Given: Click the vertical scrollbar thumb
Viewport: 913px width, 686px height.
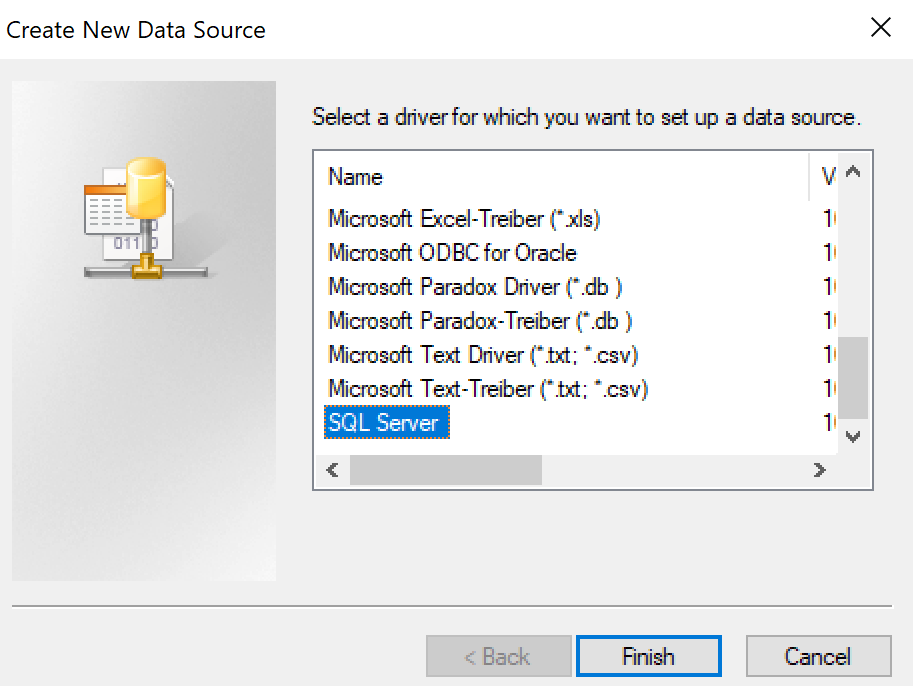Looking at the screenshot, I should 853,377.
